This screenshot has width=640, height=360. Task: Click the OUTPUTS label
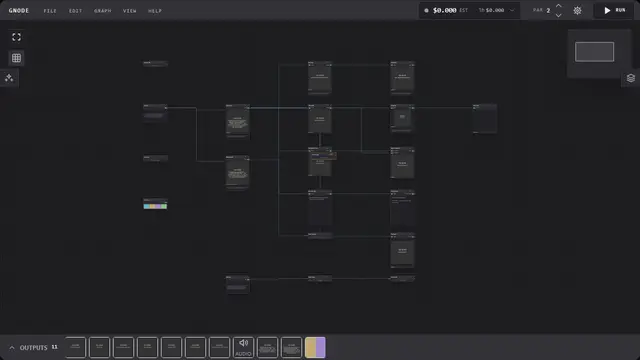[x=33, y=348]
